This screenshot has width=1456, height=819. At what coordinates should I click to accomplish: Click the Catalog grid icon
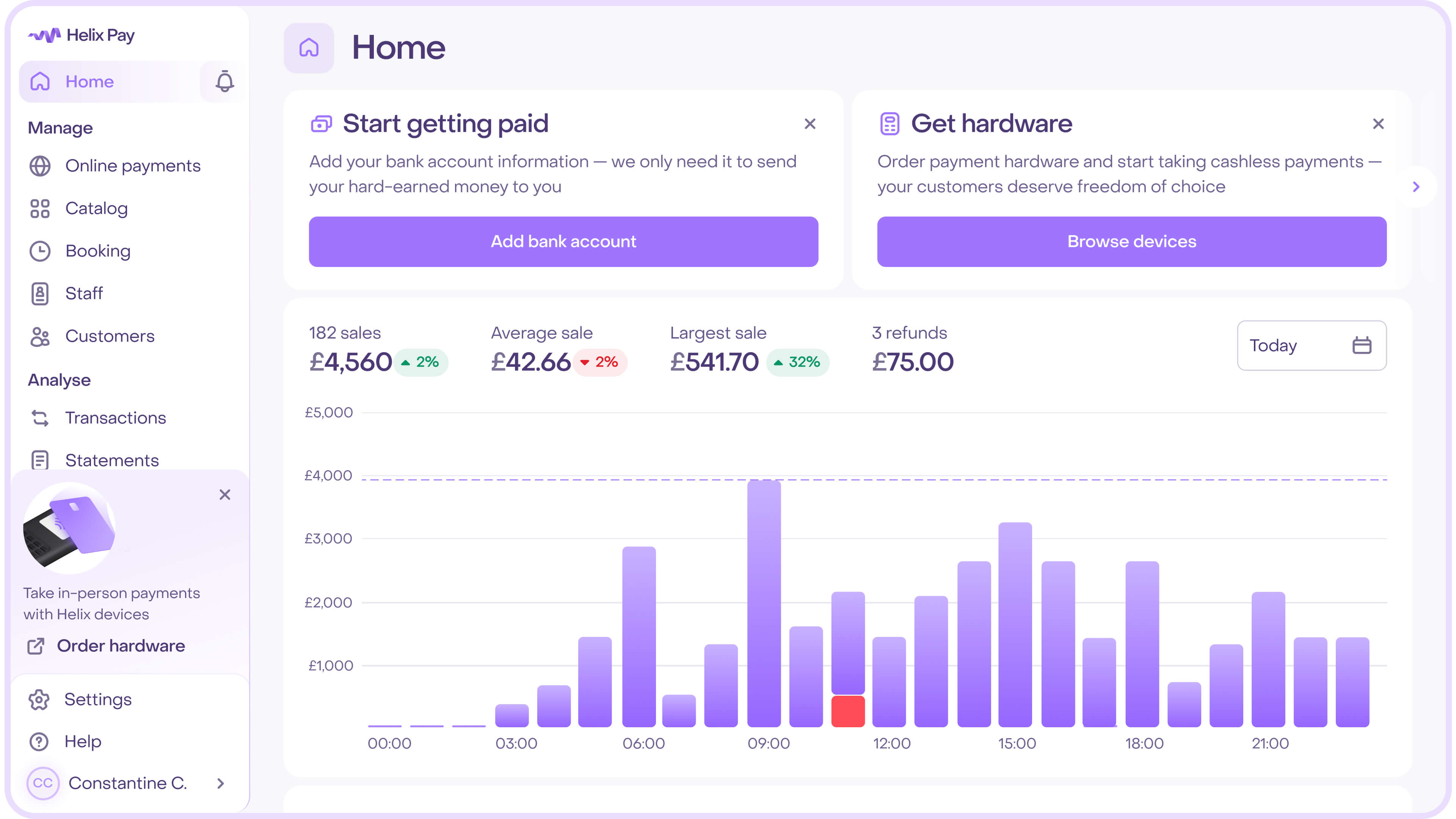pyautogui.click(x=39, y=209)
